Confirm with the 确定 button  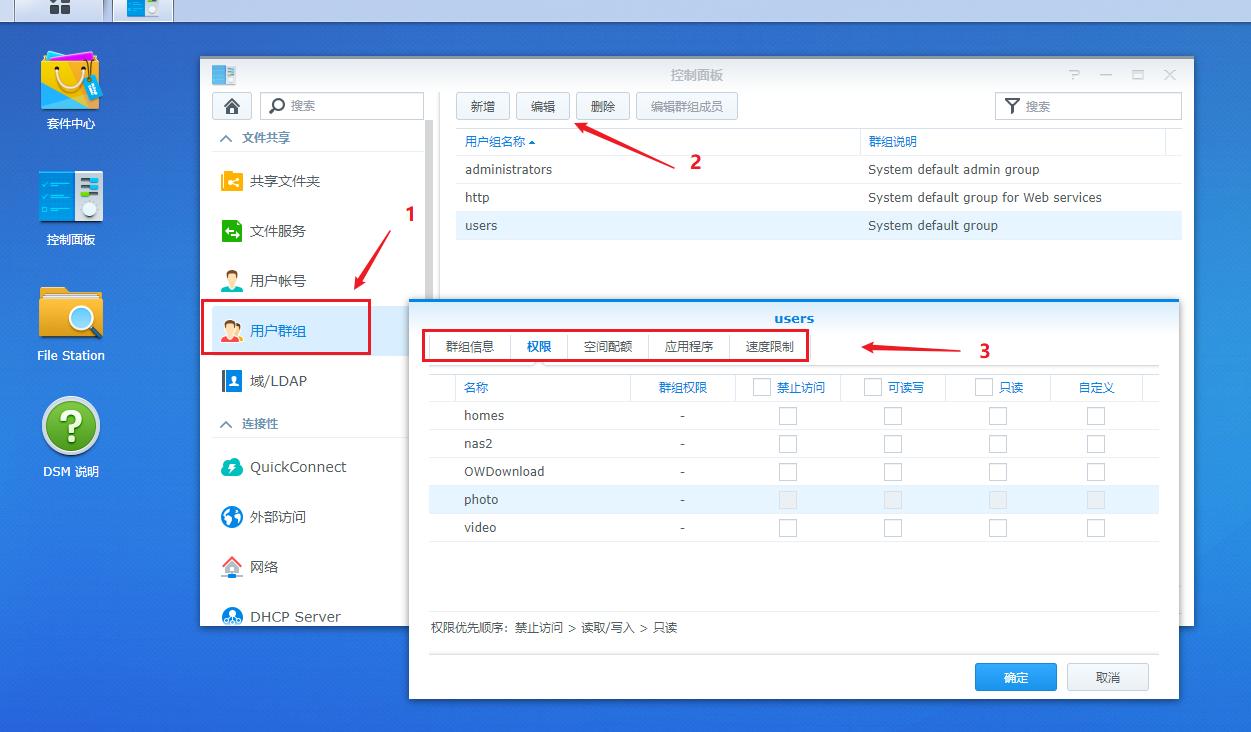click(x=1016, y=677)
